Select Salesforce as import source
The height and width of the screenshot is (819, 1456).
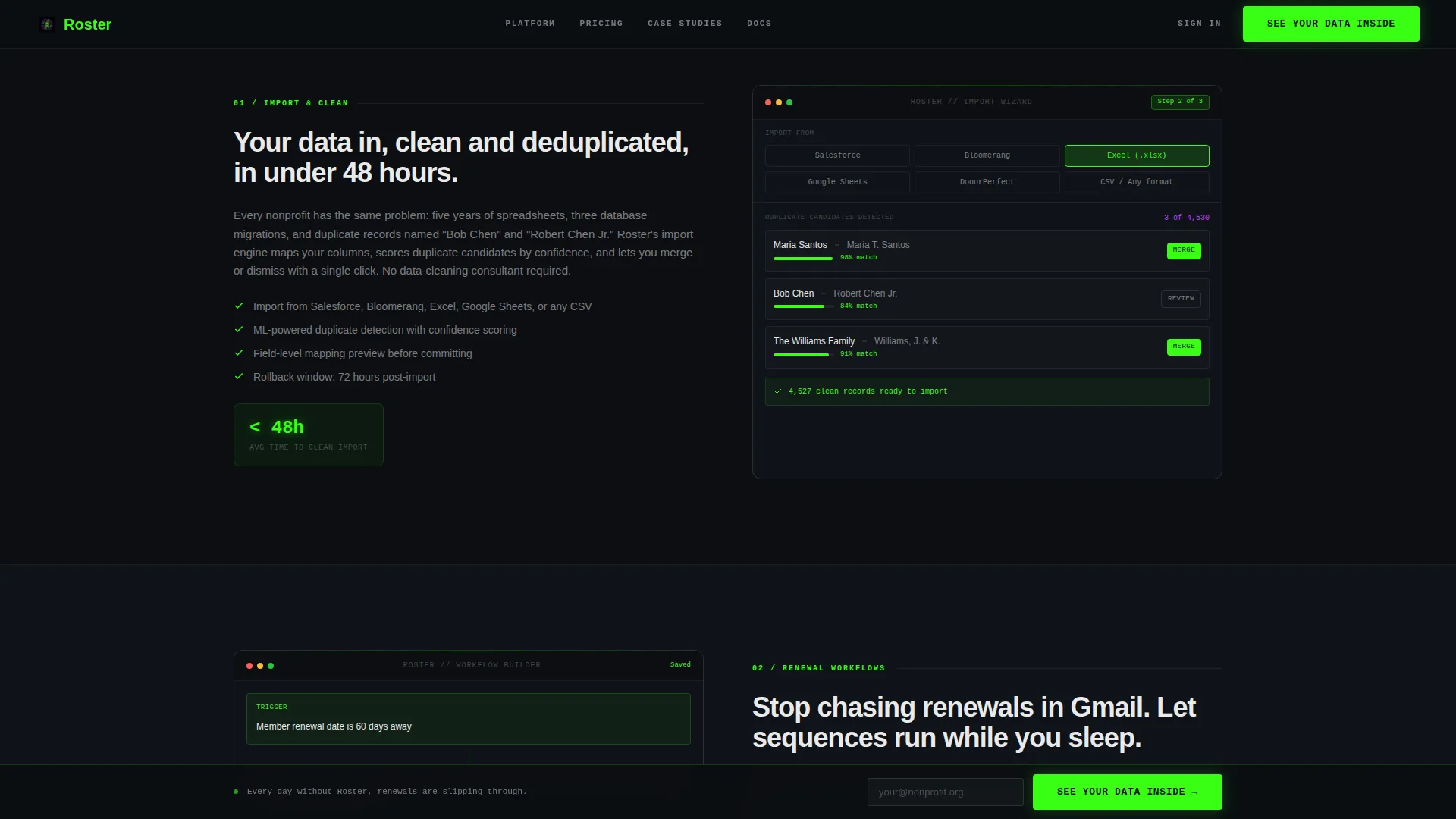pos(837,155)
